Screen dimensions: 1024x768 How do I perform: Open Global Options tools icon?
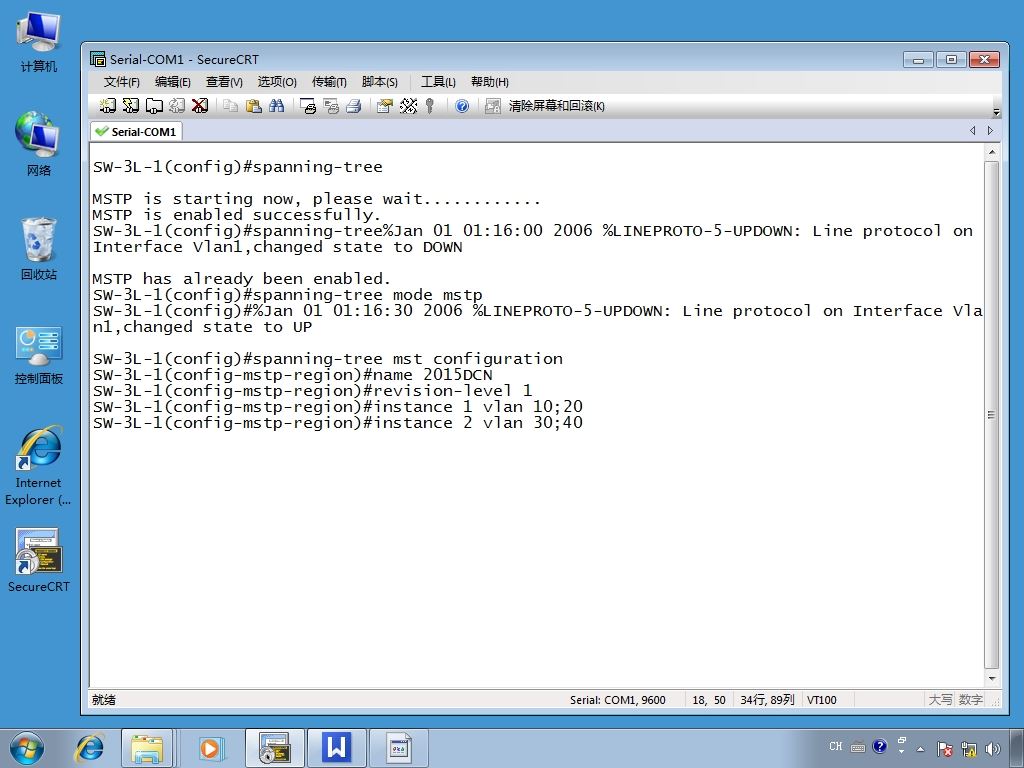[x=408, y=106]
